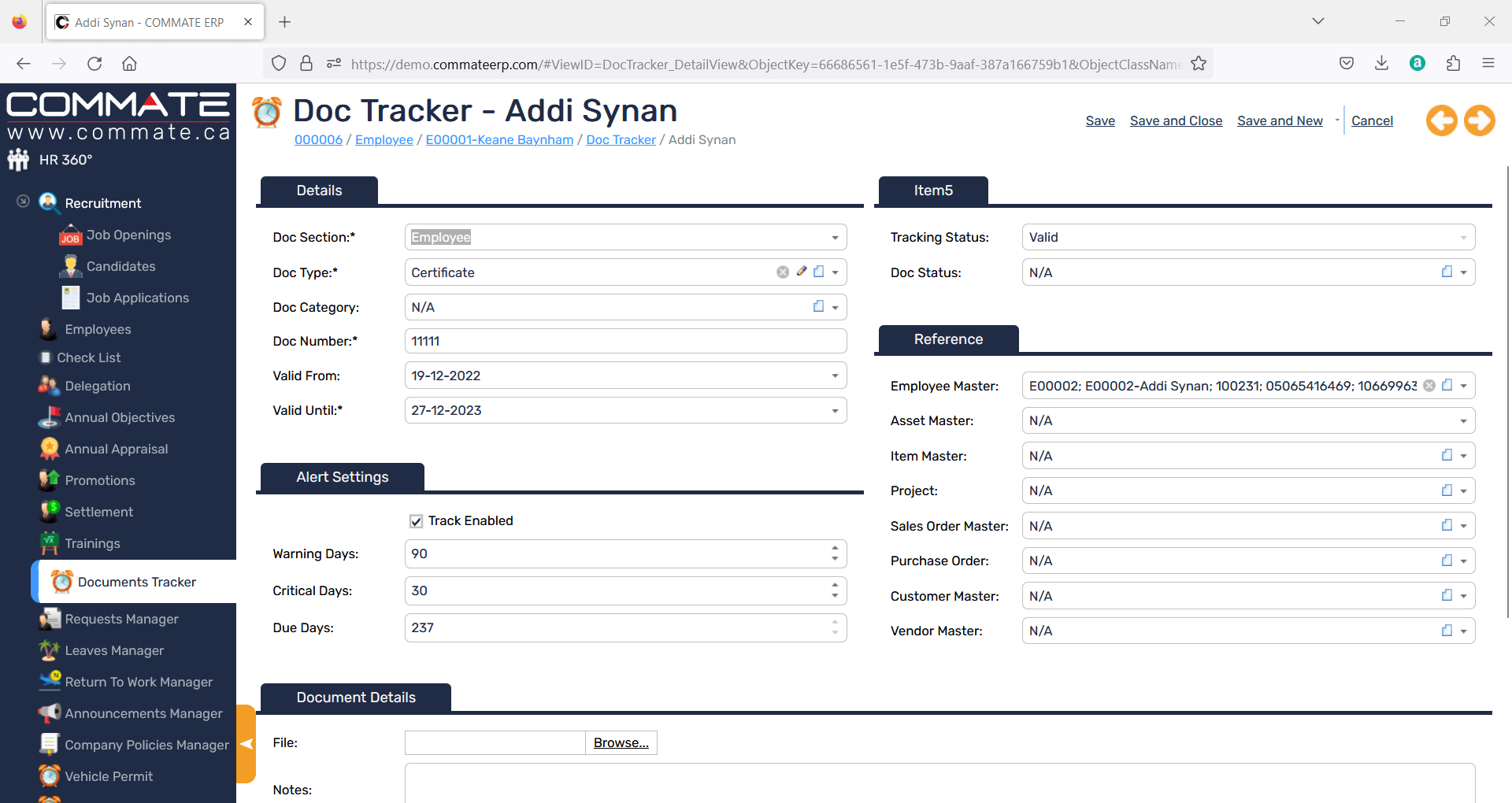Open breadcrumb link 000006
1512x803 pixels.
tap(318, 139)
